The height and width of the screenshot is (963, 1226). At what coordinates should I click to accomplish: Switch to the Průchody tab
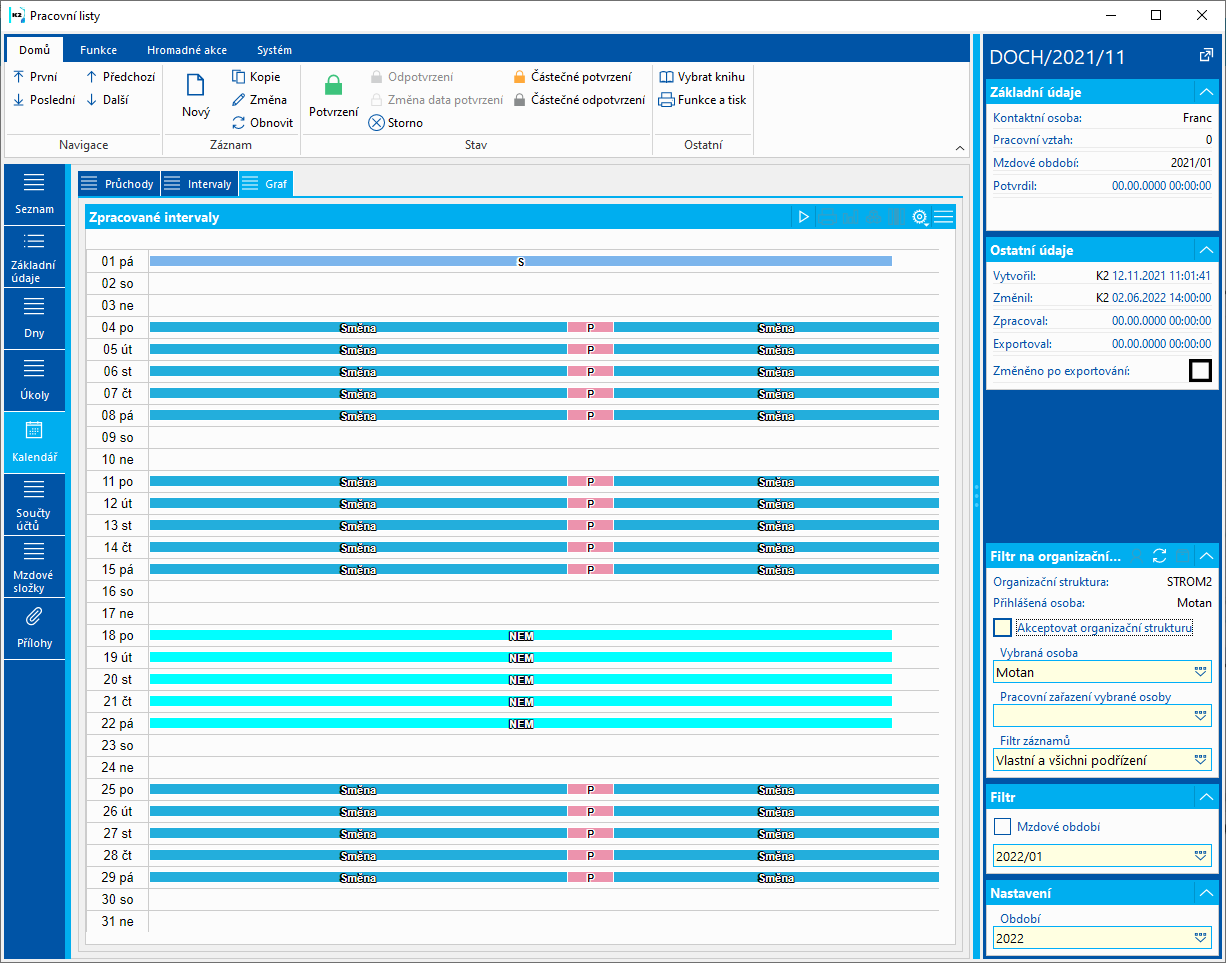(x=119, y=184)
